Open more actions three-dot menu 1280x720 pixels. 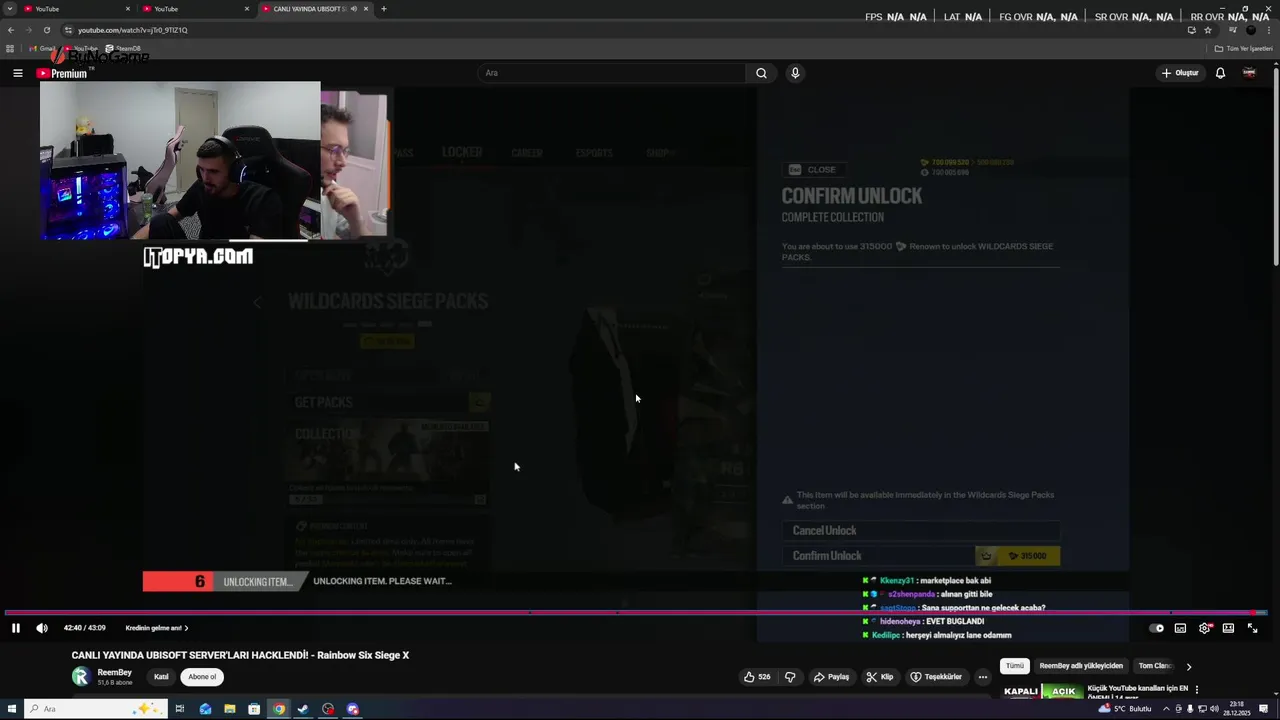[x=983, y=677]
